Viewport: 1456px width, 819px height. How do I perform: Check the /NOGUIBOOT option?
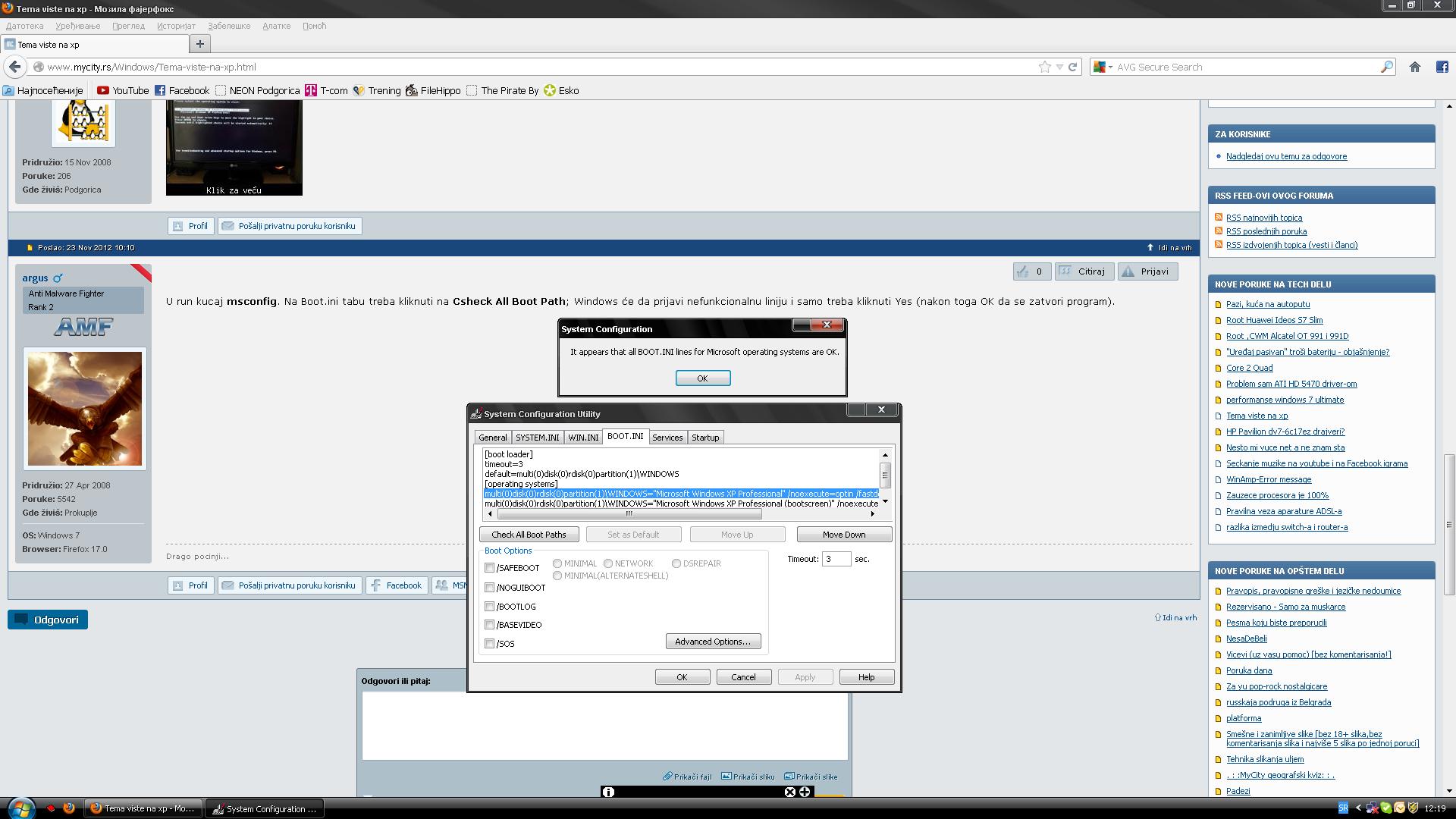(490, 588)
